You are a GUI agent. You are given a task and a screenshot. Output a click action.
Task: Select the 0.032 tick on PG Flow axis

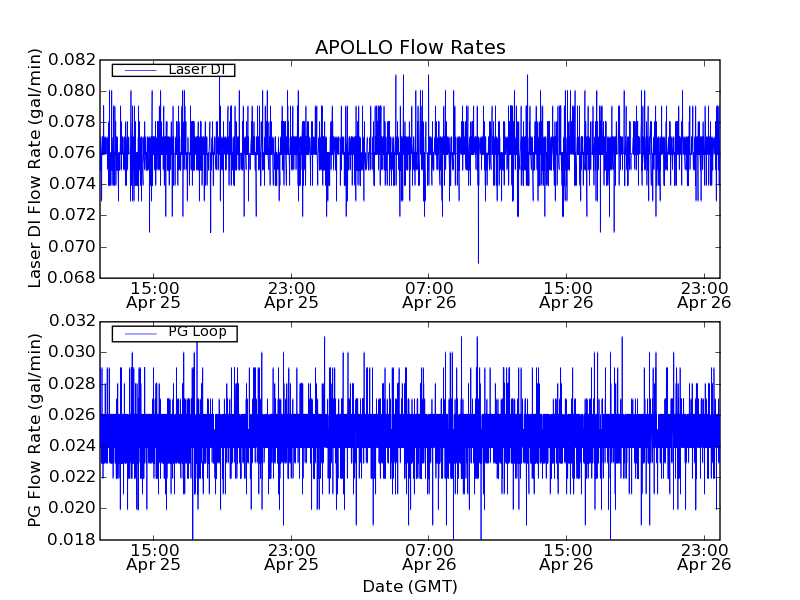72,321
